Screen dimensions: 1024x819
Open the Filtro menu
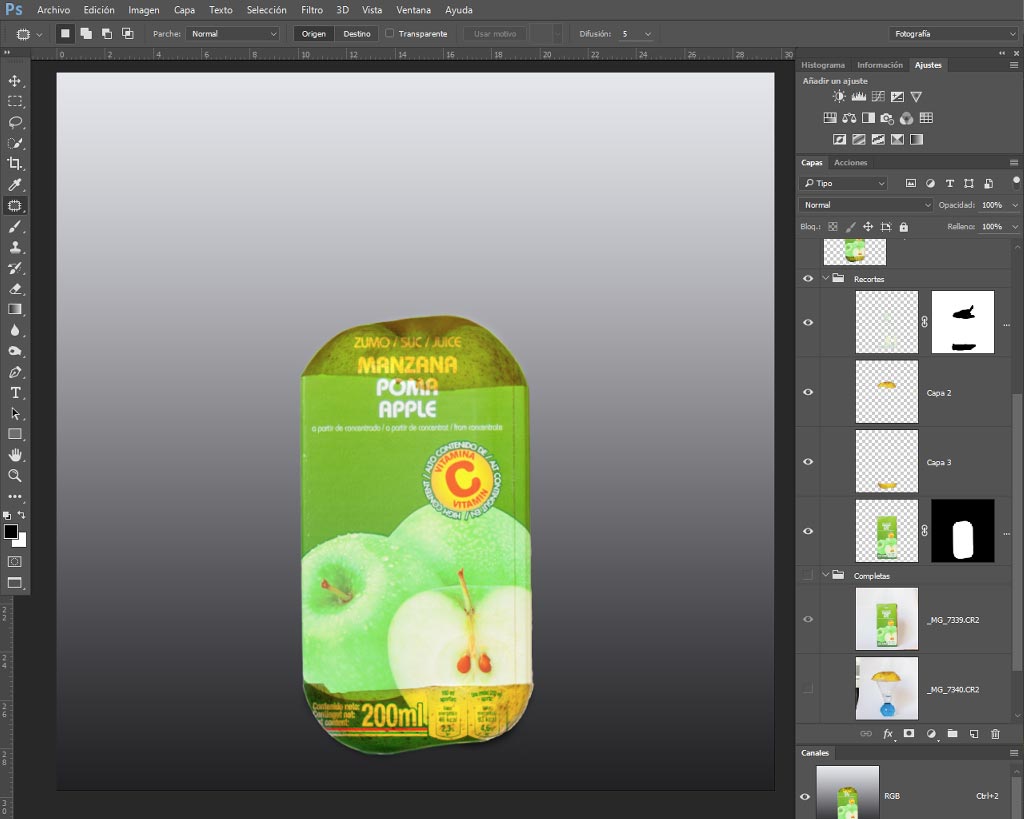pos(312,10)
